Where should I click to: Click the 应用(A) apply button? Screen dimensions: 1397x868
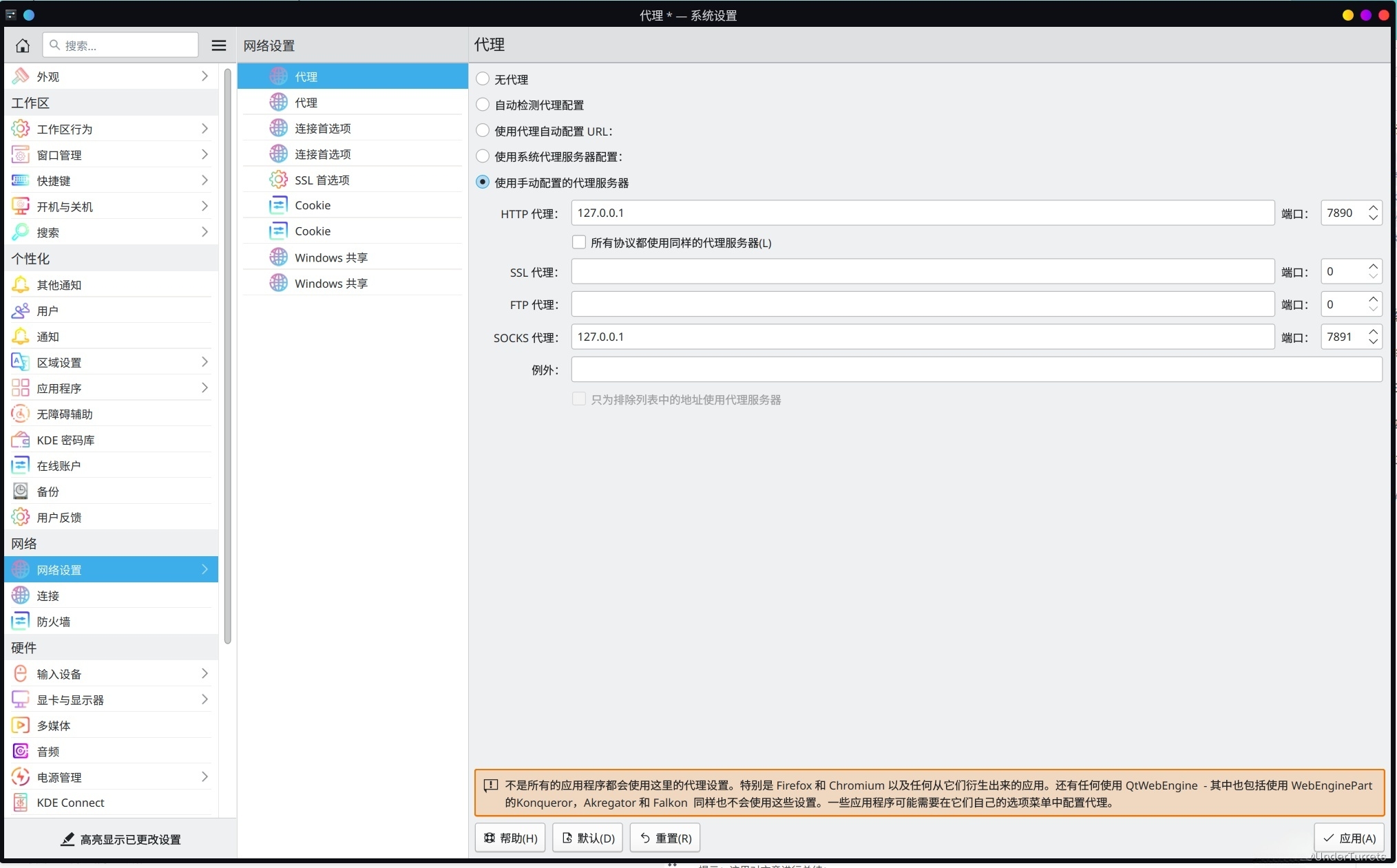click(x=1349, y=838)
